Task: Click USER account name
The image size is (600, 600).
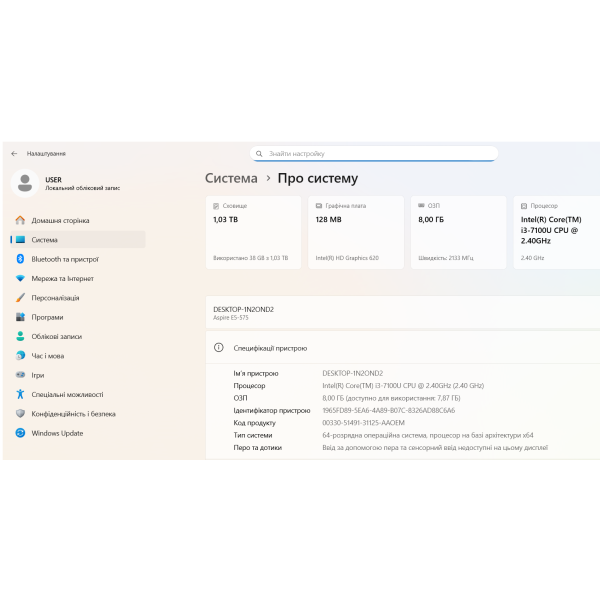Action: (54, 179)
